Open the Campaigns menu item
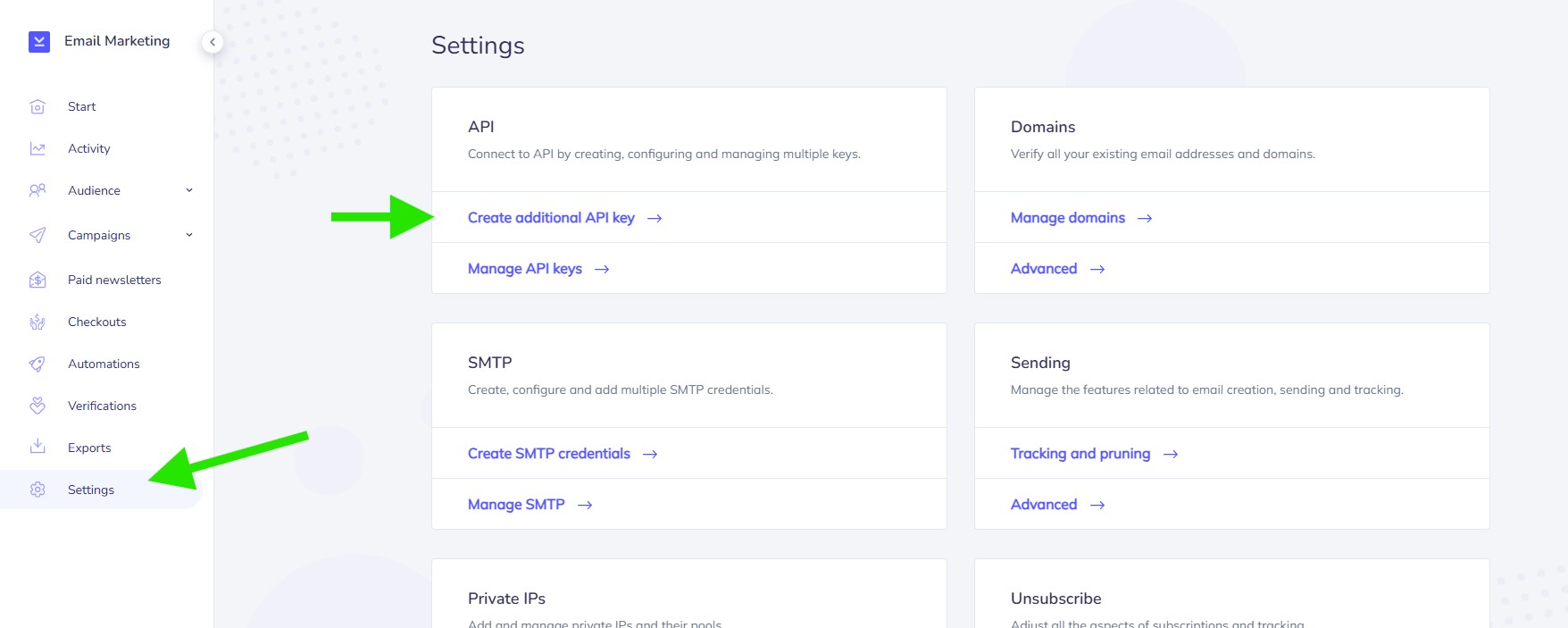 [99, 236]
